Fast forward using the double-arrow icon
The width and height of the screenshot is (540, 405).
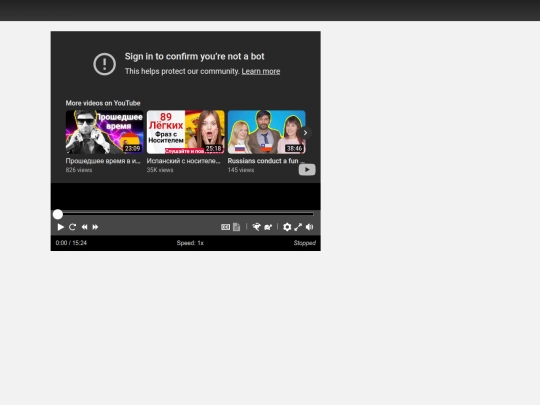coord(95,227)
